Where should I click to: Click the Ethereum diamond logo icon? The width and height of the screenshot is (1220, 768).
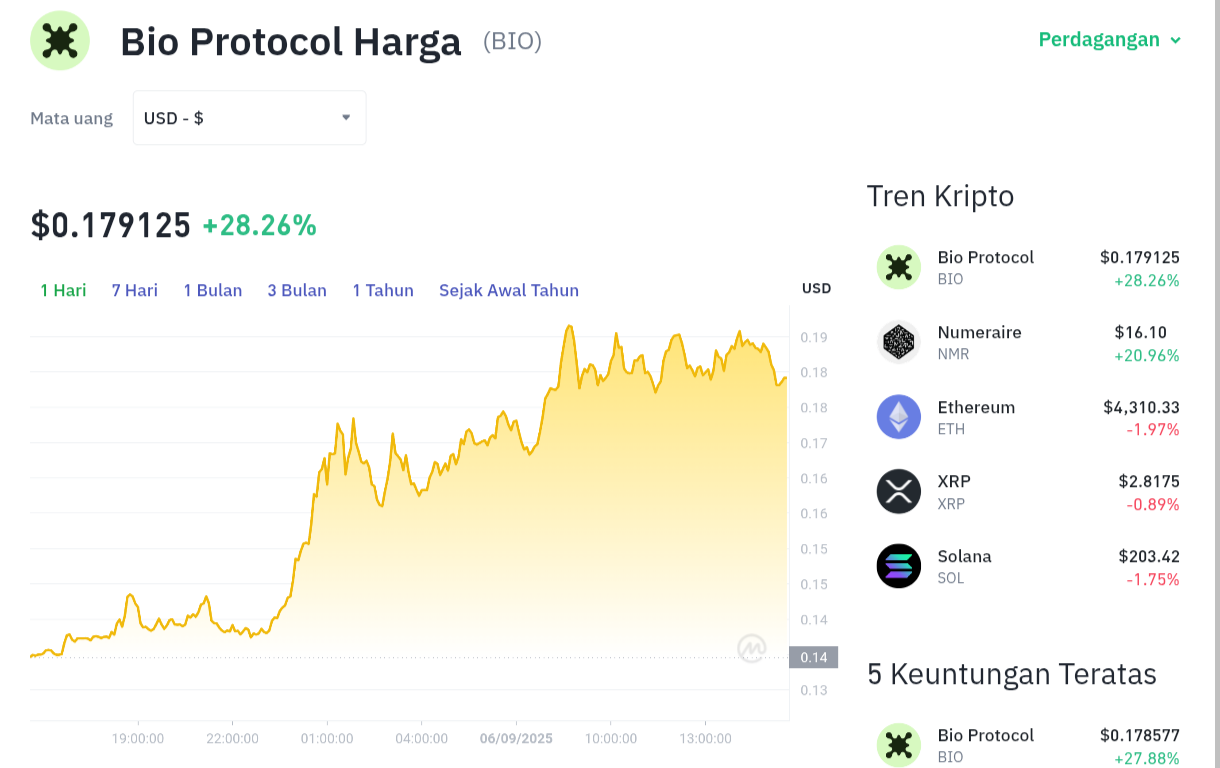tap(898, 417)
